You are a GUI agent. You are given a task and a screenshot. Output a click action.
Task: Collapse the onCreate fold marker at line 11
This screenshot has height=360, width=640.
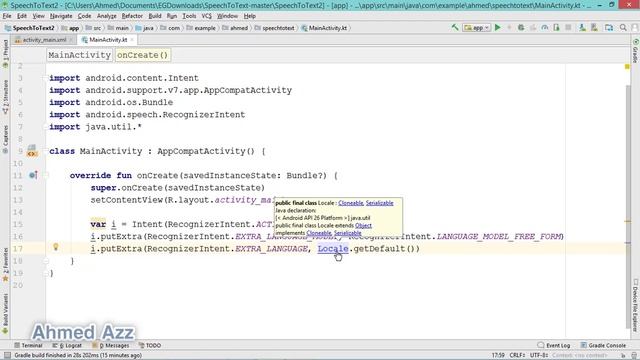coord(46,175)
